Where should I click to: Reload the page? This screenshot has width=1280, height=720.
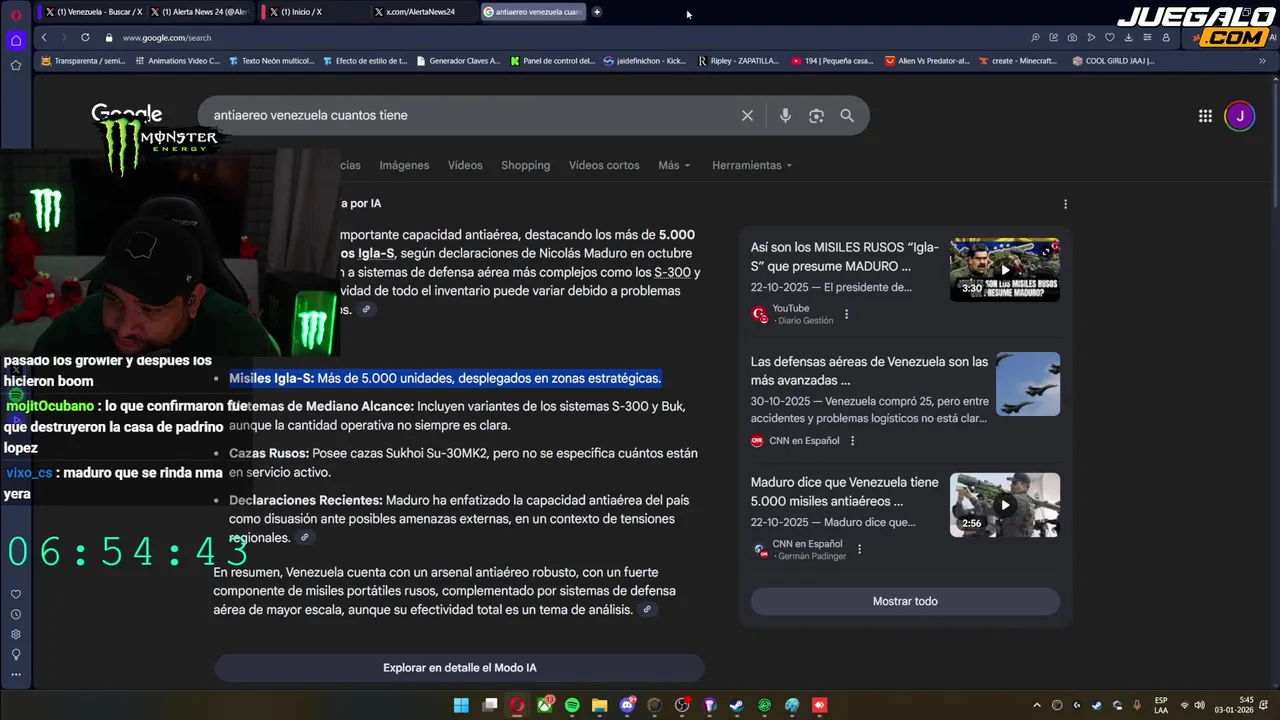pos(84,37)
